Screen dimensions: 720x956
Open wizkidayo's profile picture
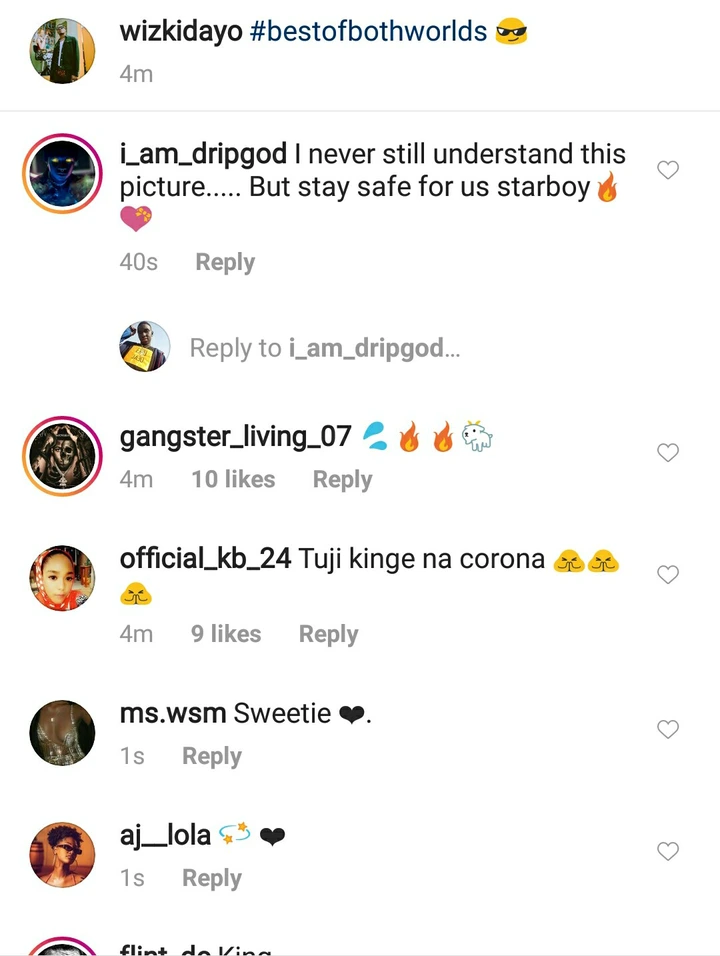(x=62, y=52)
